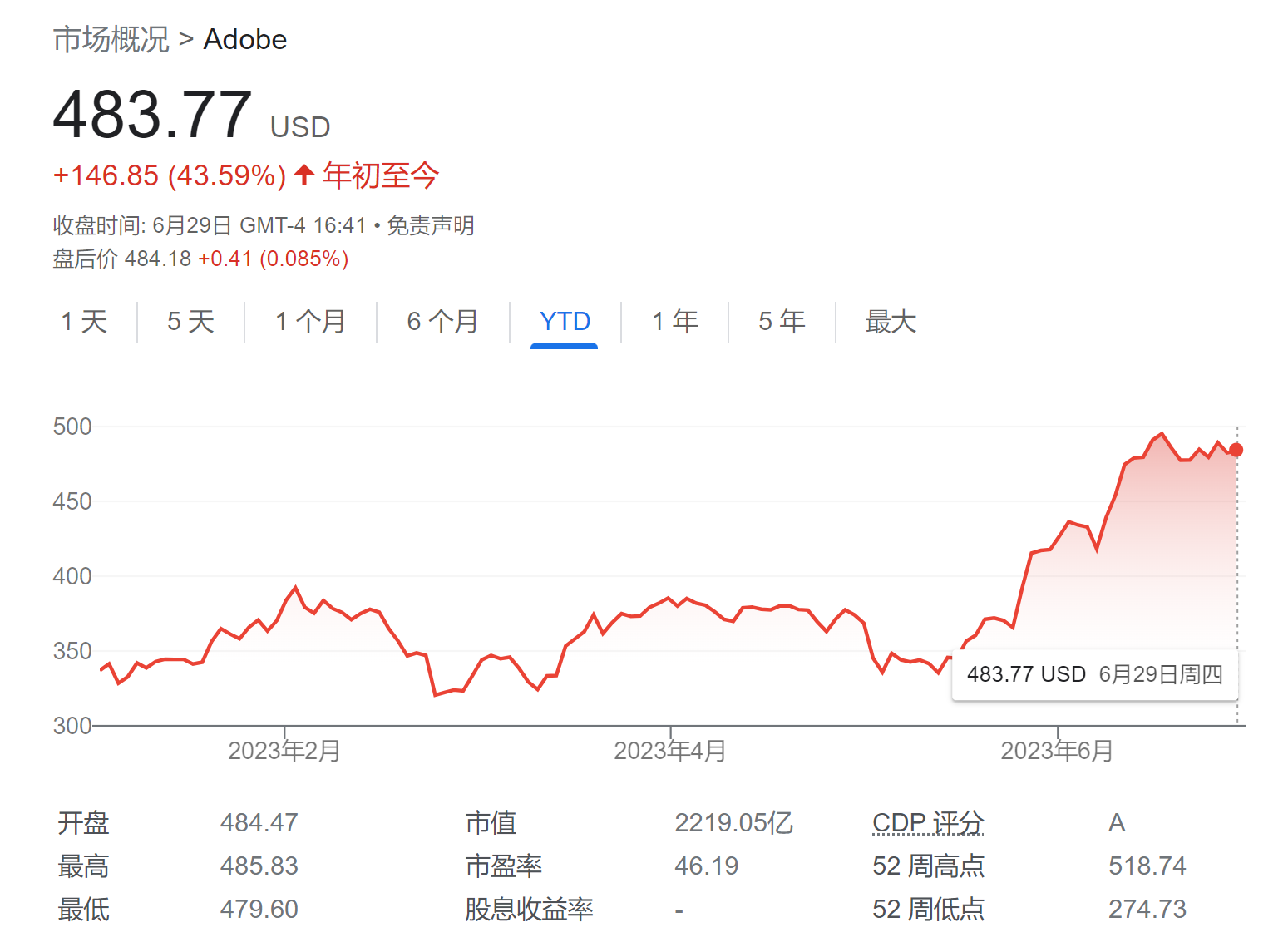The width and height of the screenshot is (1288, 942).
Task: Switch to the 1年 view
Action: click(674, 322)
